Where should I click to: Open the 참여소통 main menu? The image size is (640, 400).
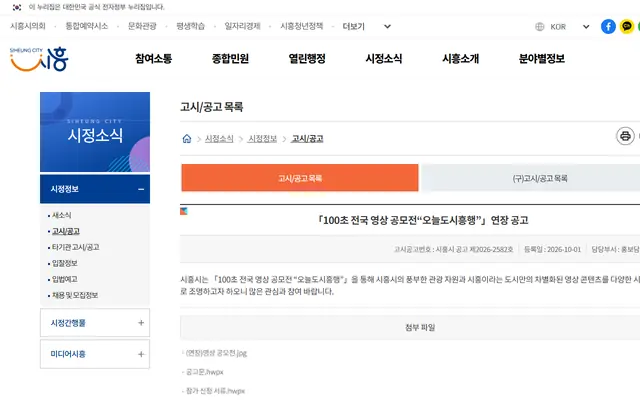click(153, 59)
